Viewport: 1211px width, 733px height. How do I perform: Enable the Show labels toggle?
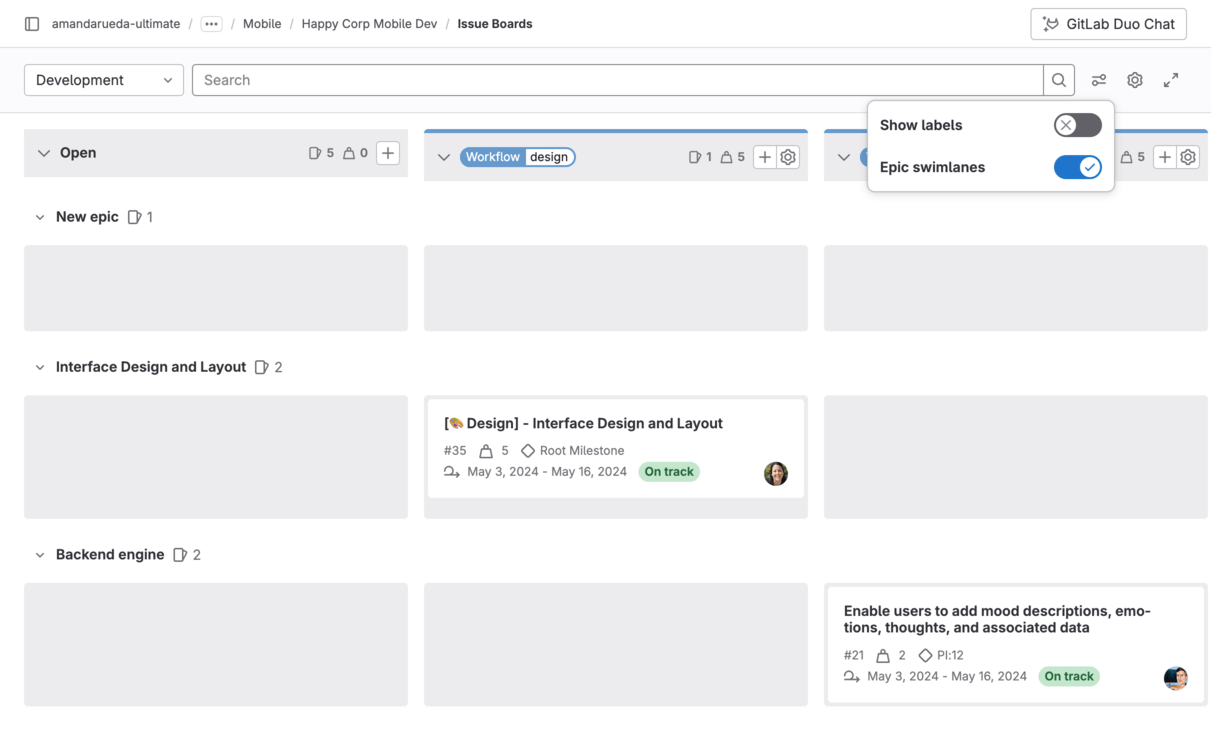[x=1077, y=125]
